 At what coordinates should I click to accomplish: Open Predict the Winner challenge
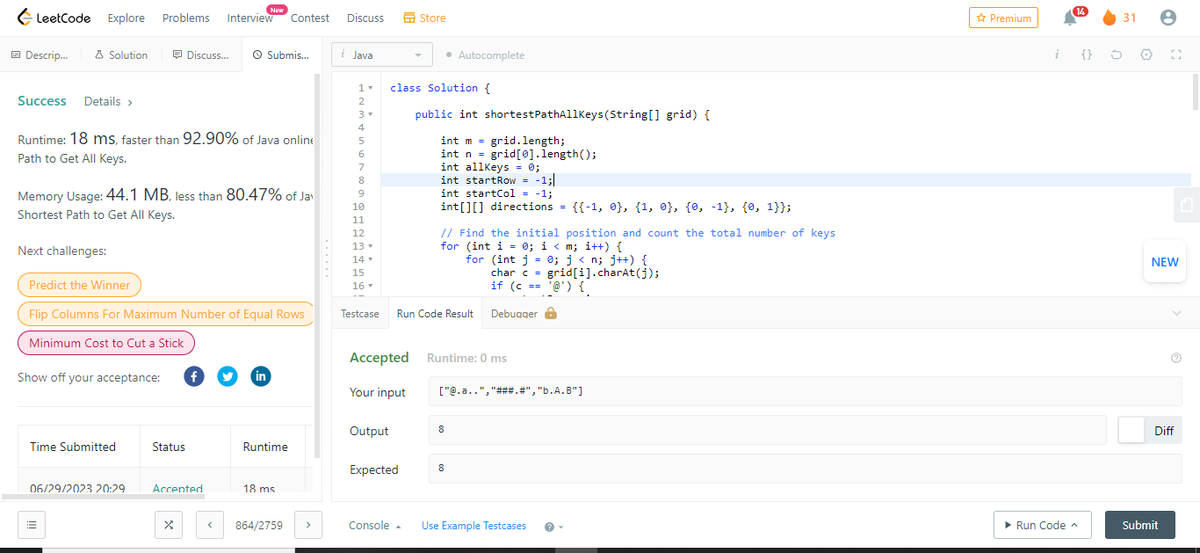point(80,285)
